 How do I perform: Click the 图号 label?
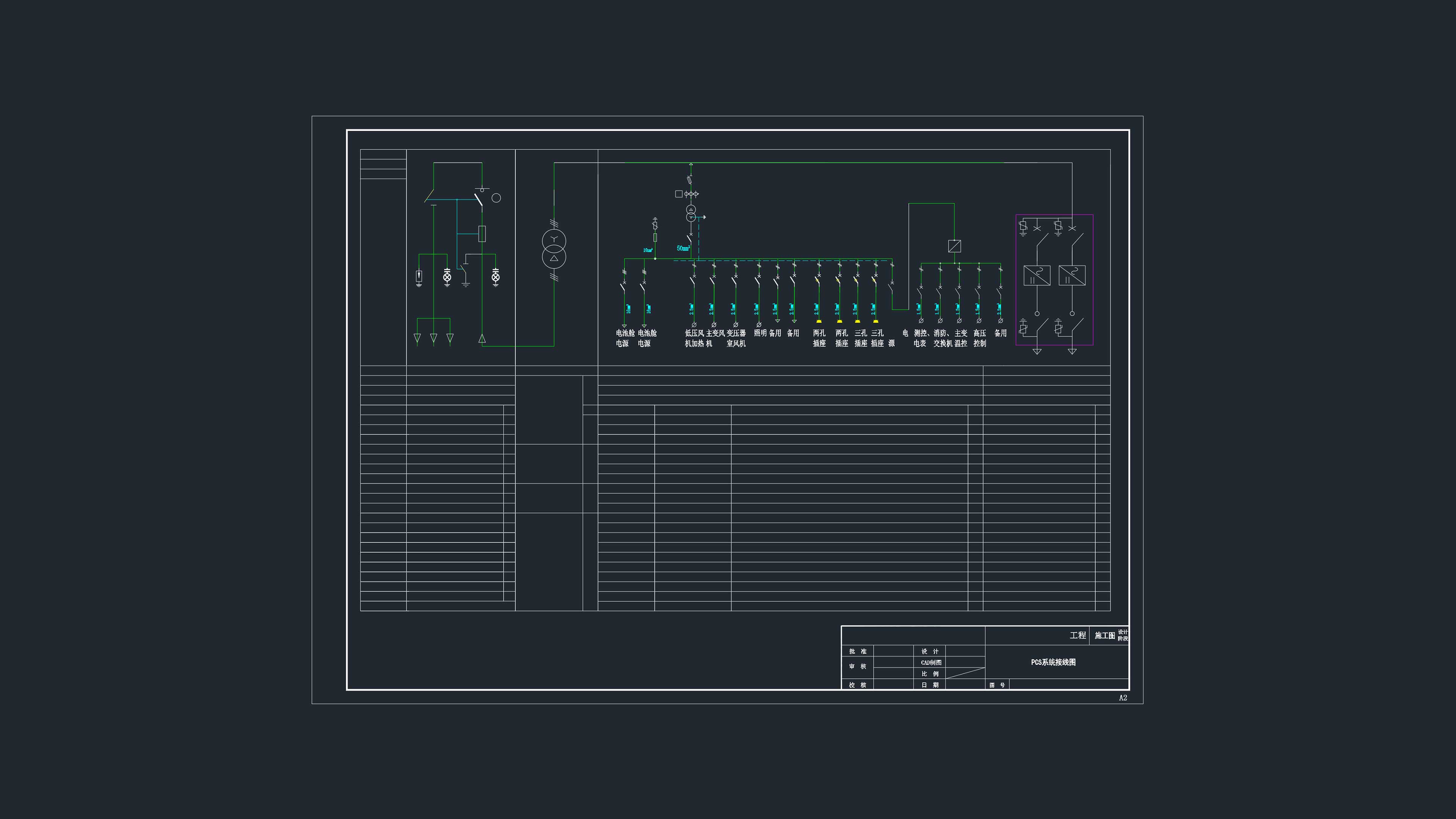click(997, 684)
